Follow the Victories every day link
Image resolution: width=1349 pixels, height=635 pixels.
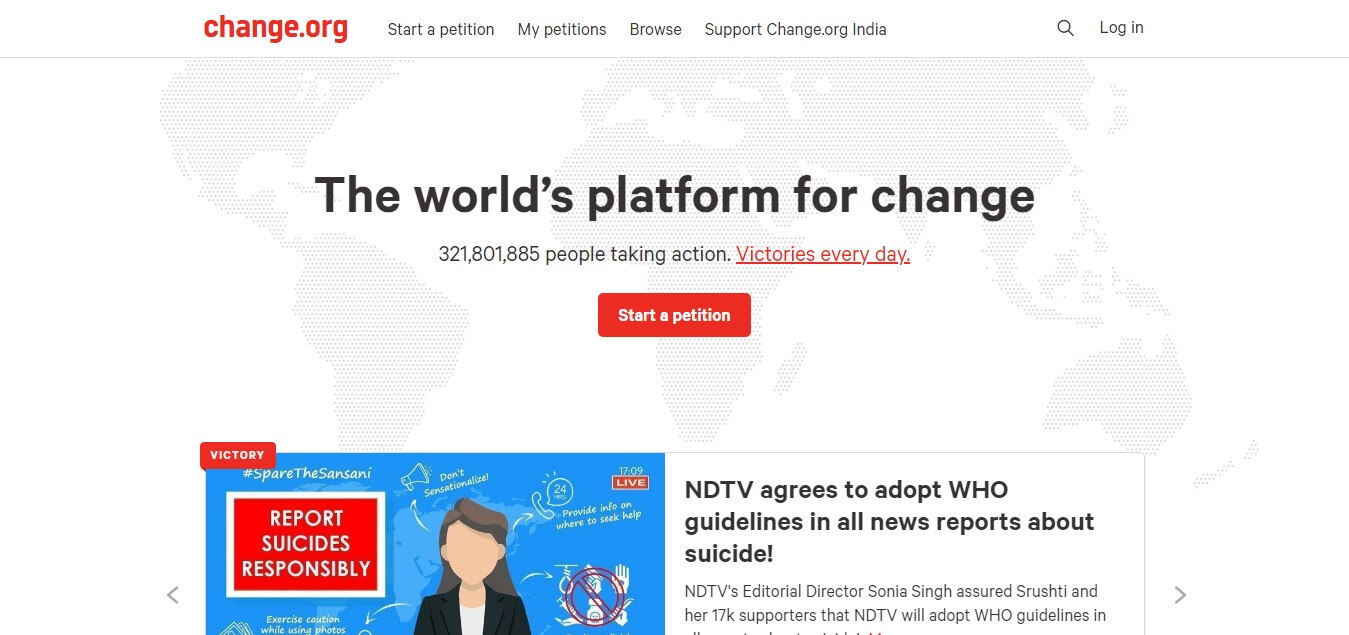[823, 254]
